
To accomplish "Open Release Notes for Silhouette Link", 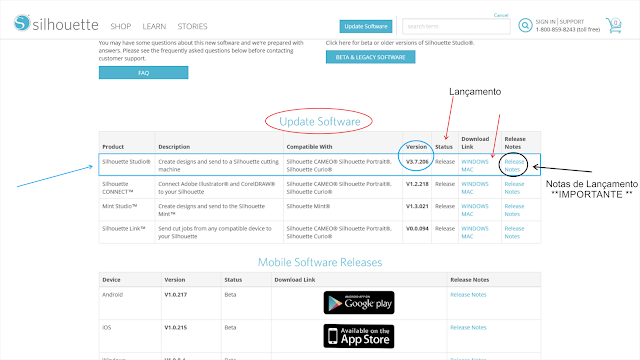I will [x=514, y=232].
